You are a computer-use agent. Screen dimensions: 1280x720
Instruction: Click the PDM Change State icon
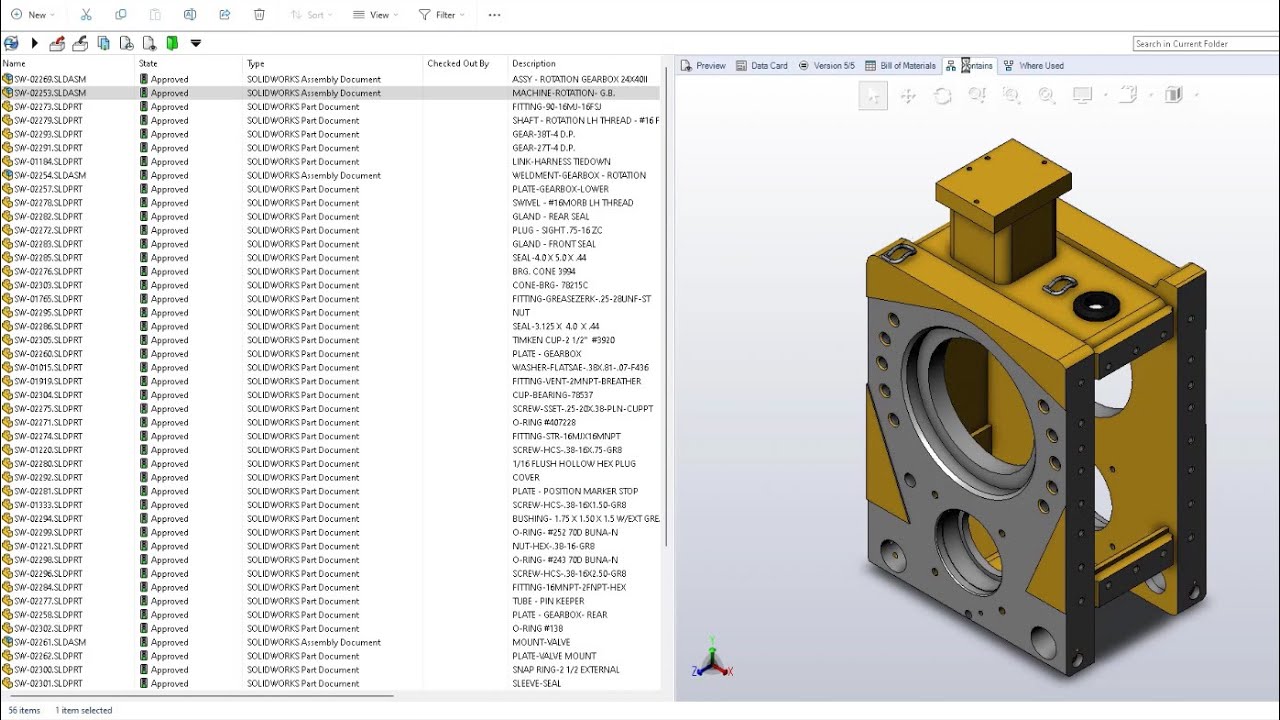tap(149, 43)
